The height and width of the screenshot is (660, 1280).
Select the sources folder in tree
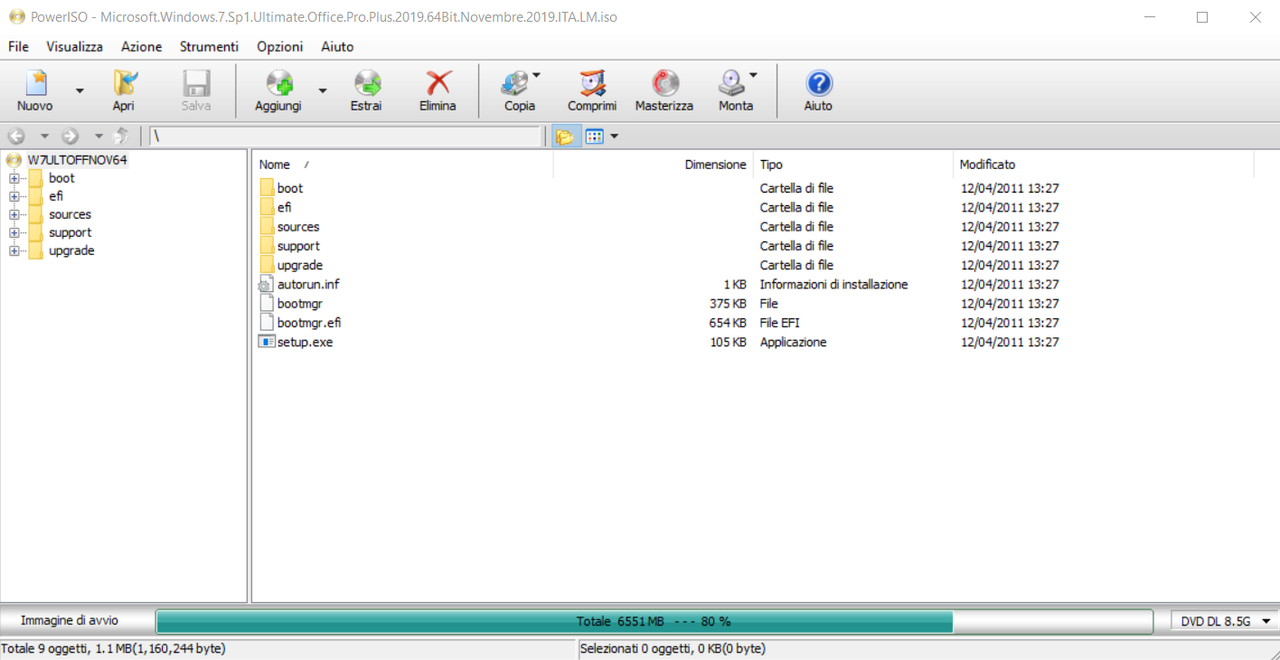point(69,214)
